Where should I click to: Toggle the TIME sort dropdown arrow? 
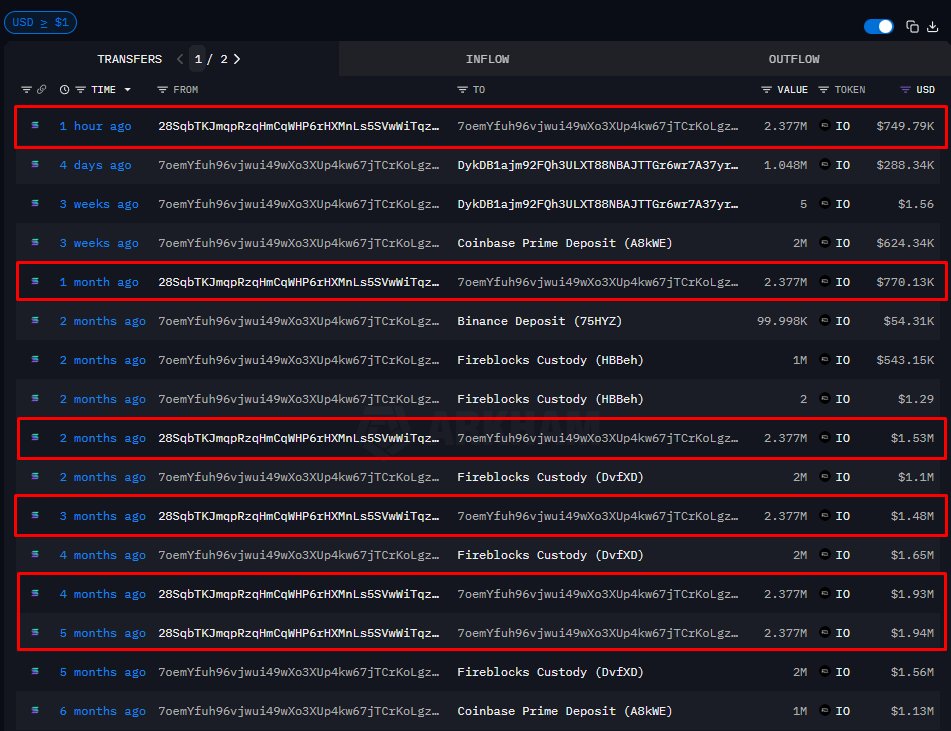coord(127,90)
